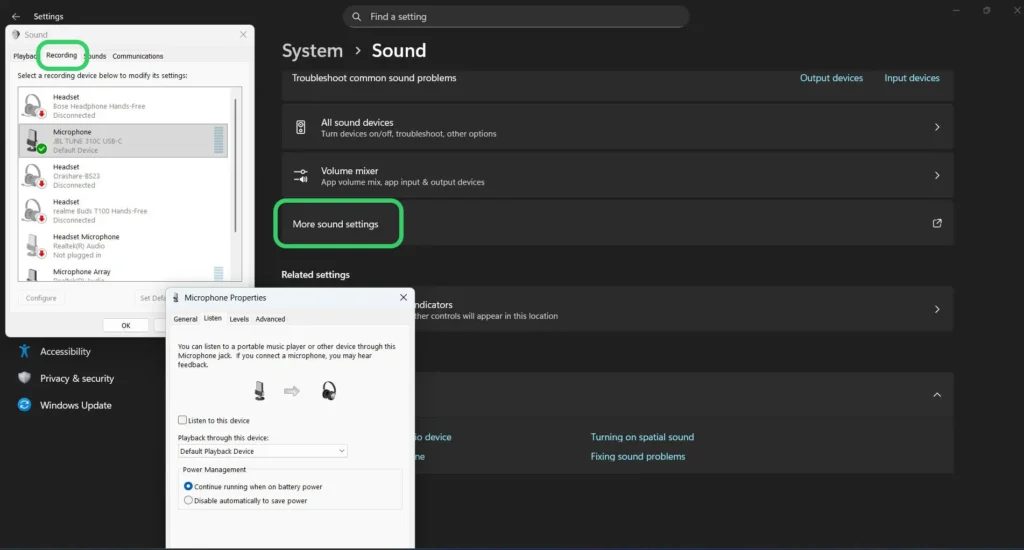Click the Find a setting search box

point(516,16)
